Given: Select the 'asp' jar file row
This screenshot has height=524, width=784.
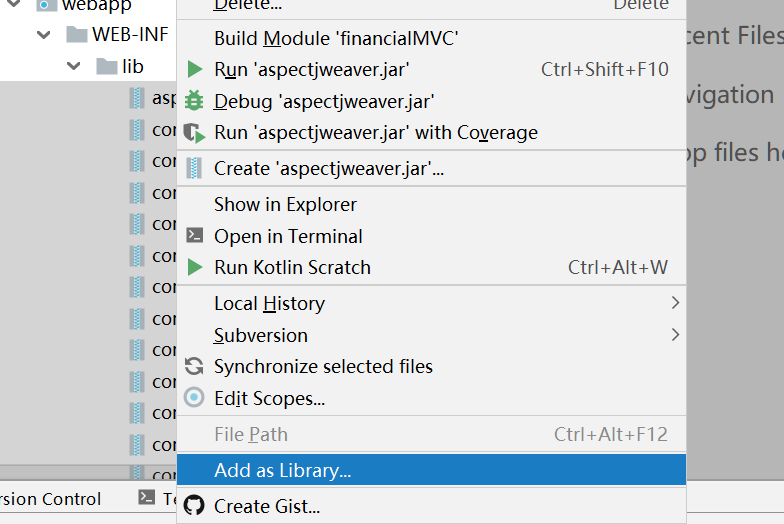Looking at the screenshot, I should pos(88,98).
